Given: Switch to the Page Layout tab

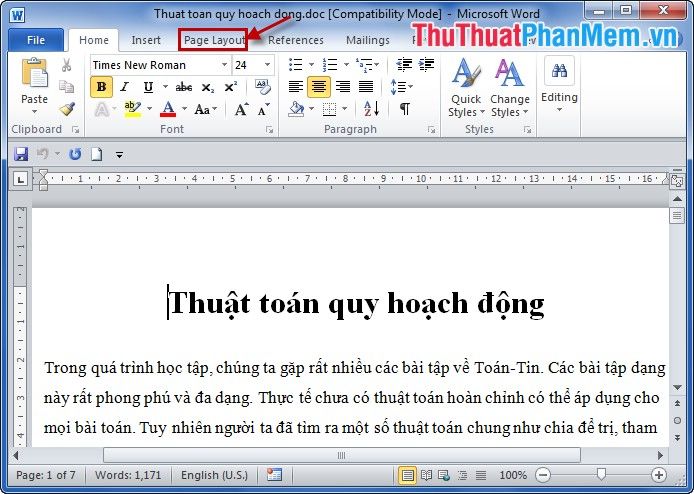Looking at the screenshot, I should (213, 40).
